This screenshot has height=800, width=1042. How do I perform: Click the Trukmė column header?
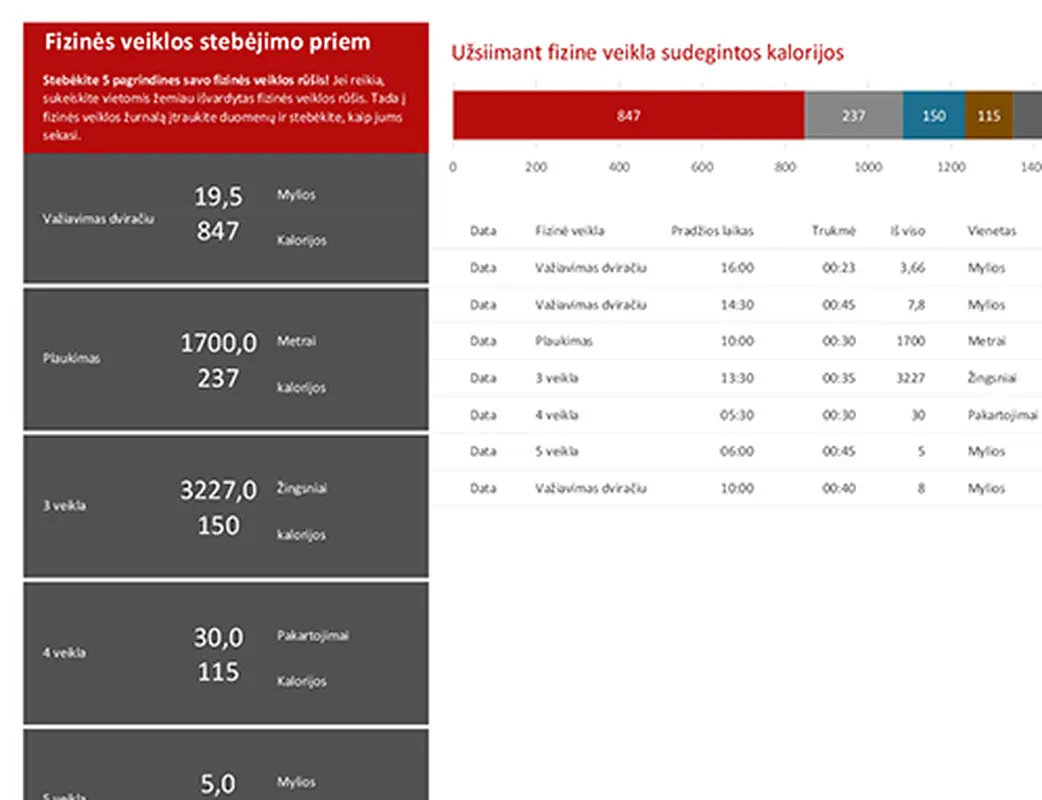tap(833, 231)
